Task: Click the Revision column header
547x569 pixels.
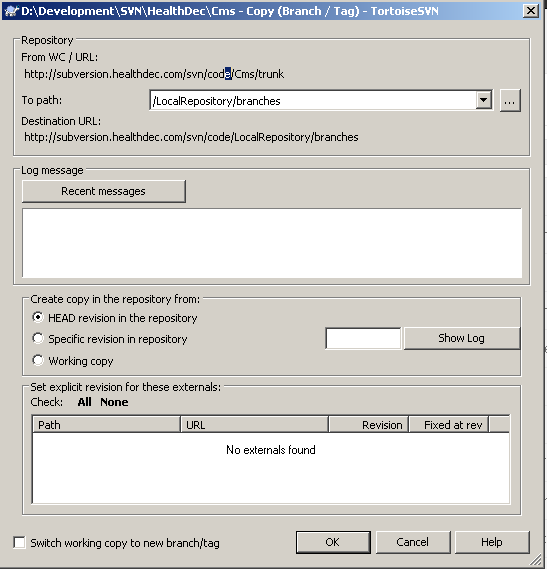Action: click(x=369, y=425)
